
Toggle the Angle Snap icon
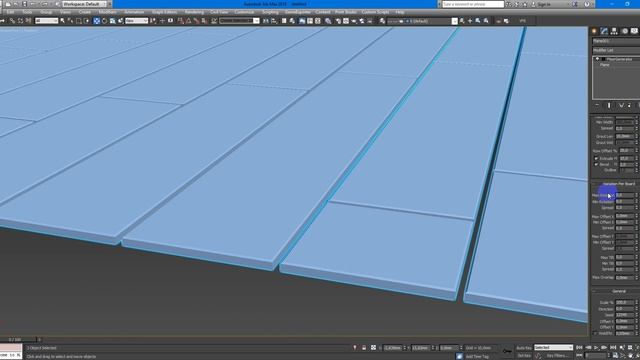pos(189,21)
